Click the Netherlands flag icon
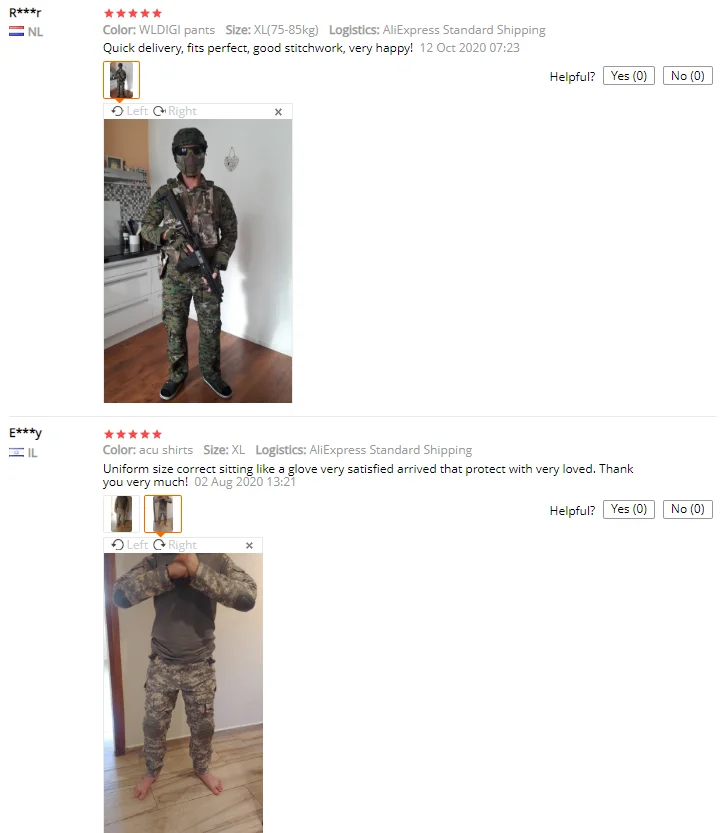Viewport: 722px width, 833px height. pos(16,31)
